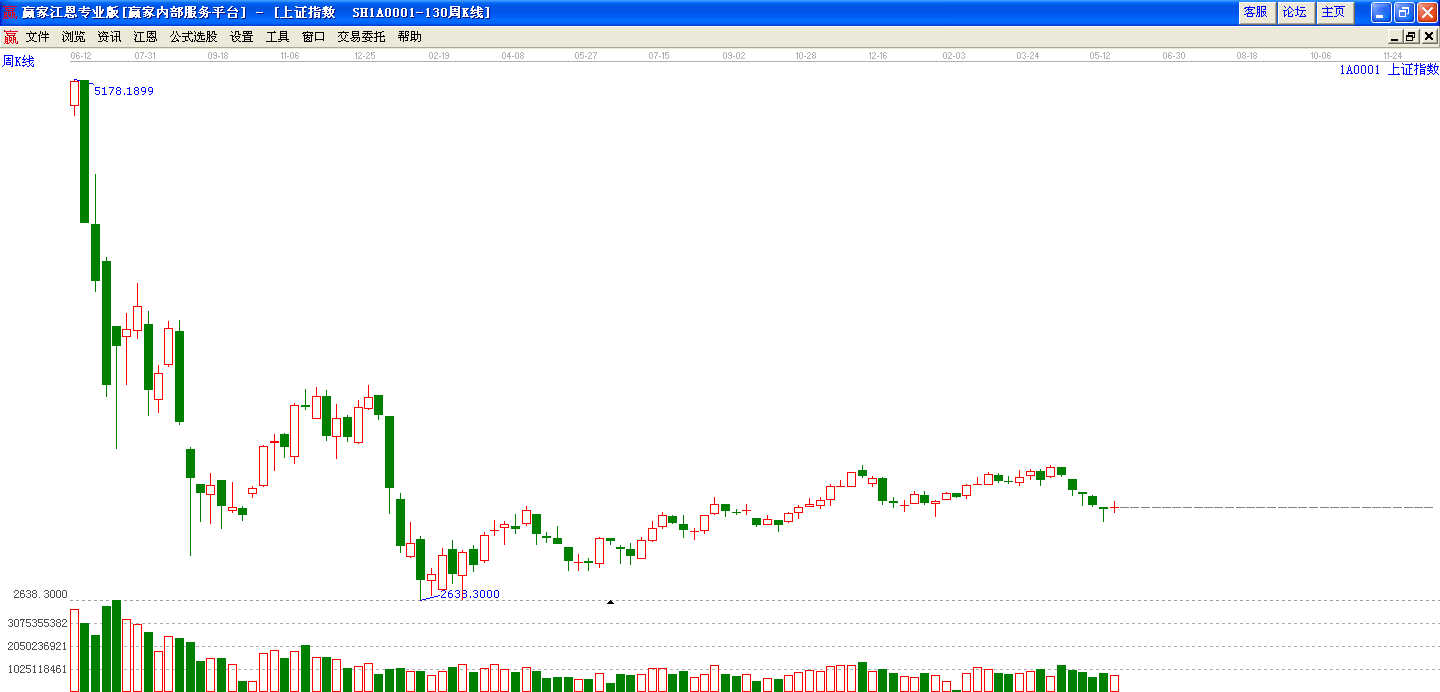
Task: Click the 05-27 date on the time axis
Action: pos(586,56)
